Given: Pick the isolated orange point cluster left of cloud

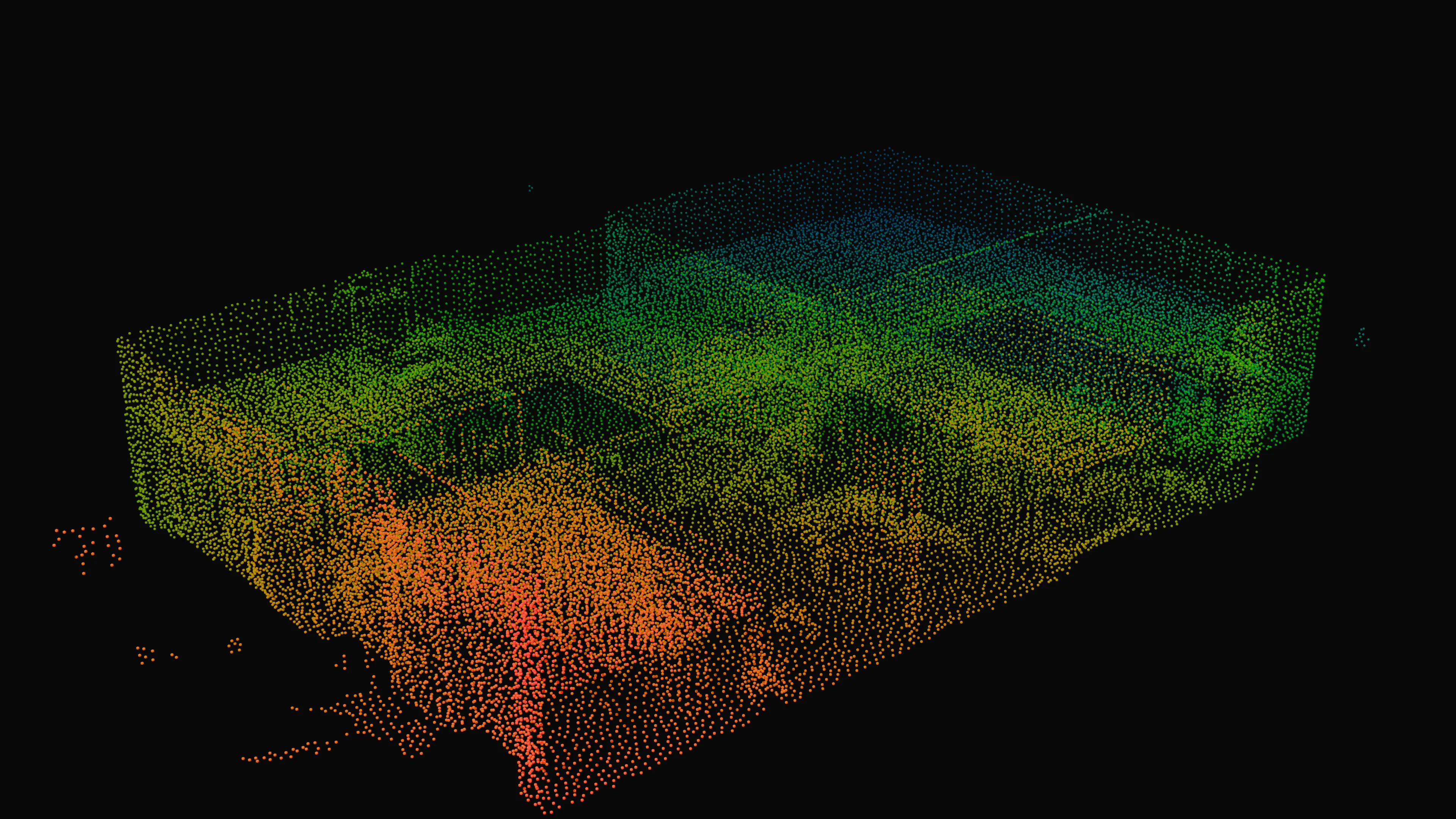Looking at the screenshot, I should (x=87, y=546).
